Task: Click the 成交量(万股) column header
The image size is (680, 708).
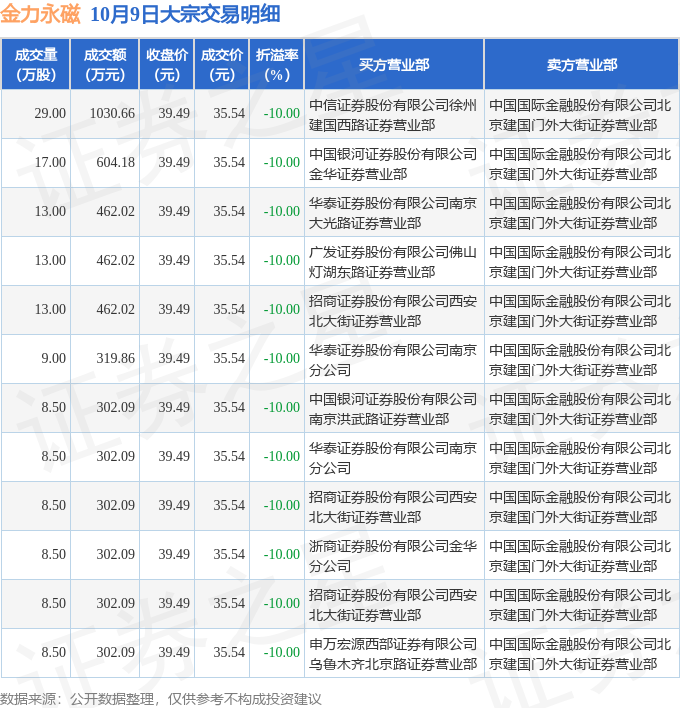Action: tap(36, 65)
